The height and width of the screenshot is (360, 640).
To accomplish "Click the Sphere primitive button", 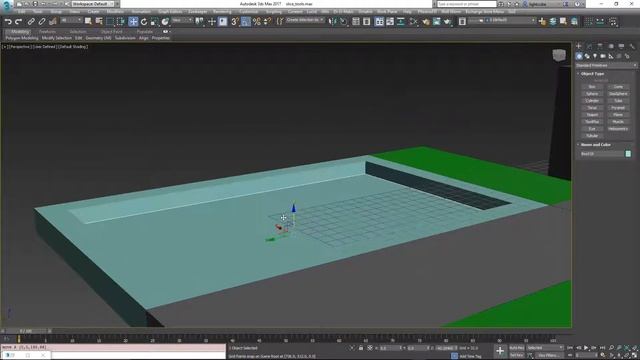I will click(x=592, y=93).
